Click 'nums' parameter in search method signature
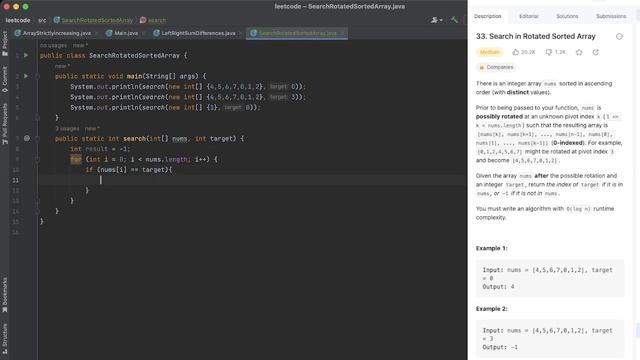The width and height of the screenshot is (640, 360). (179, 139)
